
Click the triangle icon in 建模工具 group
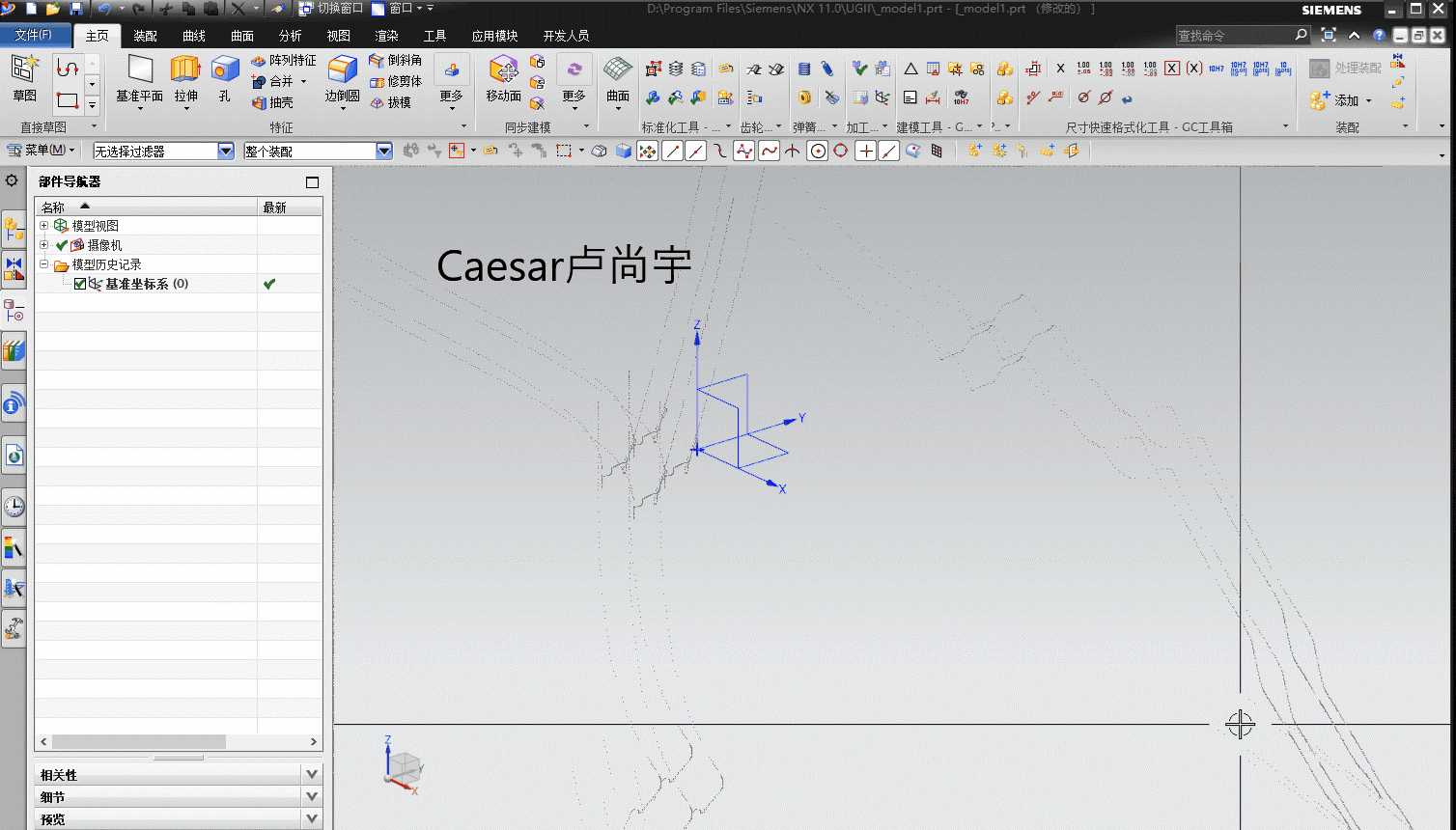click(x=910, y=69)
